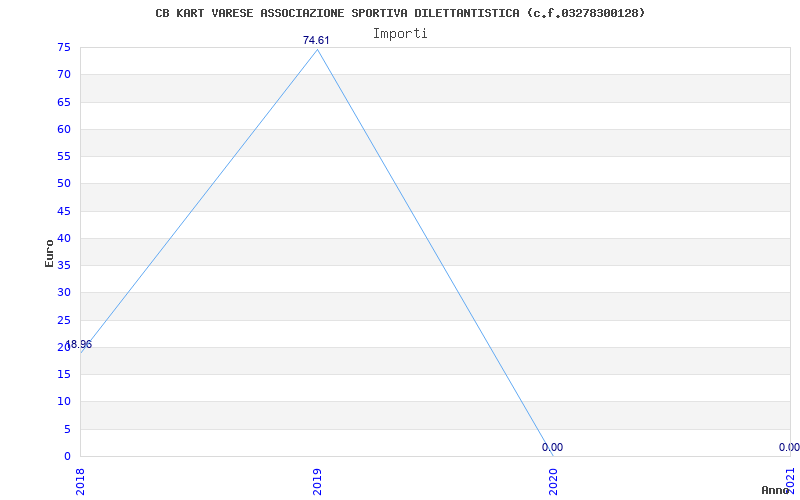Click the 0.00 label at 2020
Image resolution: width=800 pixels, height=500 pixels.
point(553,447)
